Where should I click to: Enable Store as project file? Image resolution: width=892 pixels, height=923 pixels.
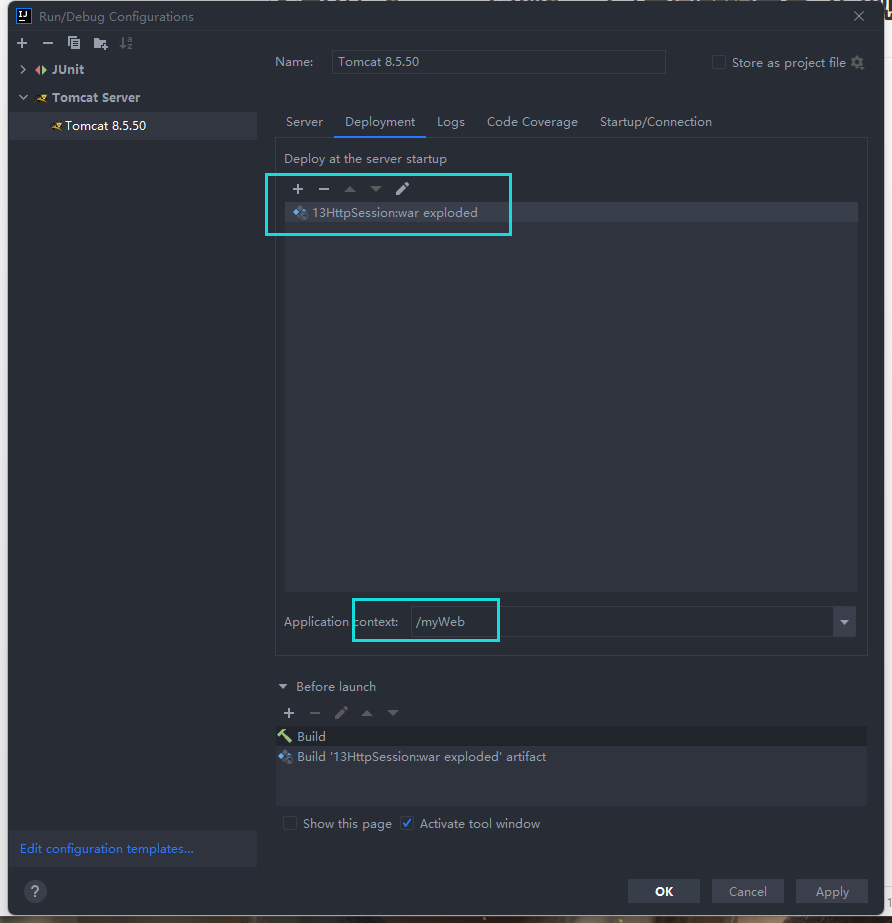tap(718, 62)
